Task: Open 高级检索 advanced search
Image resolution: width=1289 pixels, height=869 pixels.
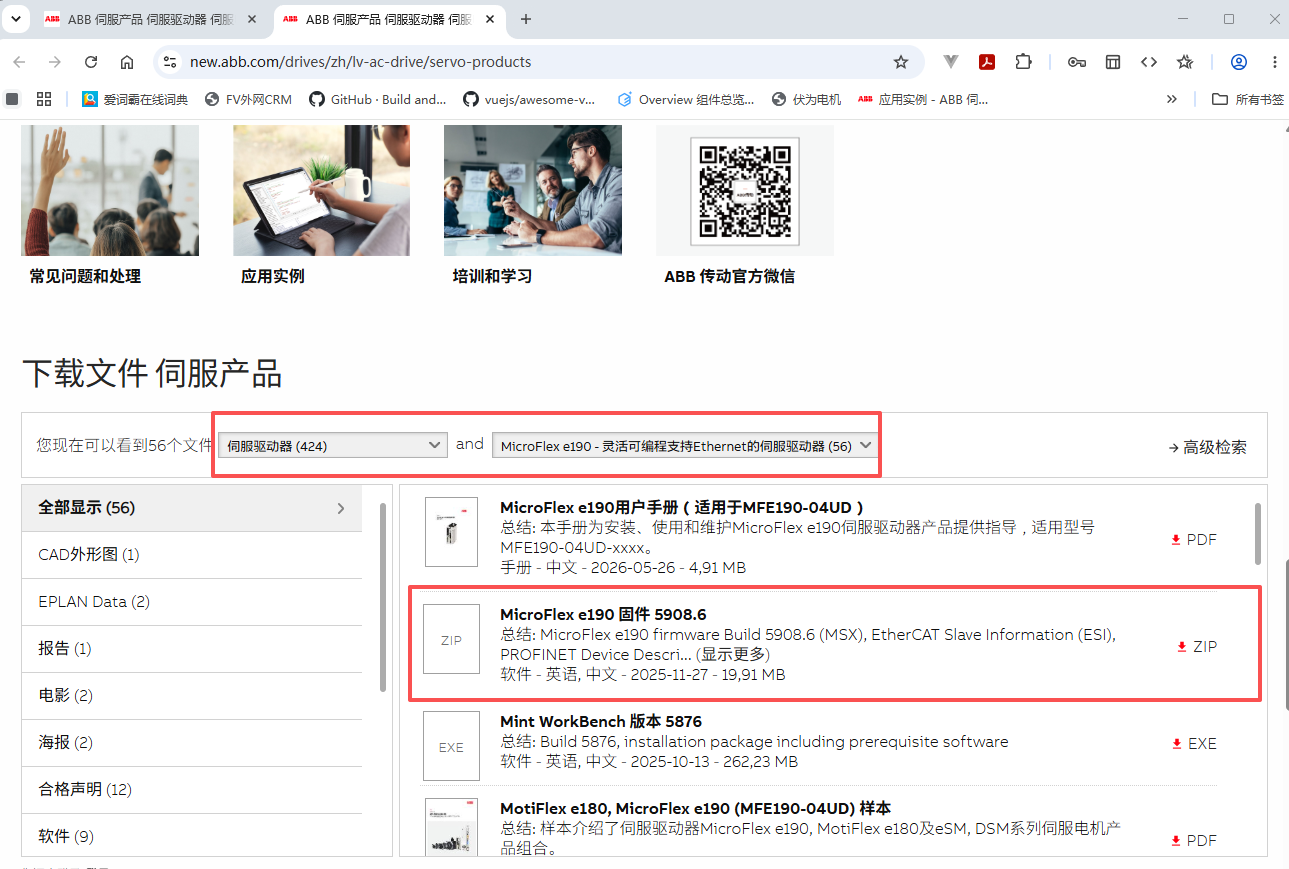Action: pyautogui.click(x=1207, y=447)
